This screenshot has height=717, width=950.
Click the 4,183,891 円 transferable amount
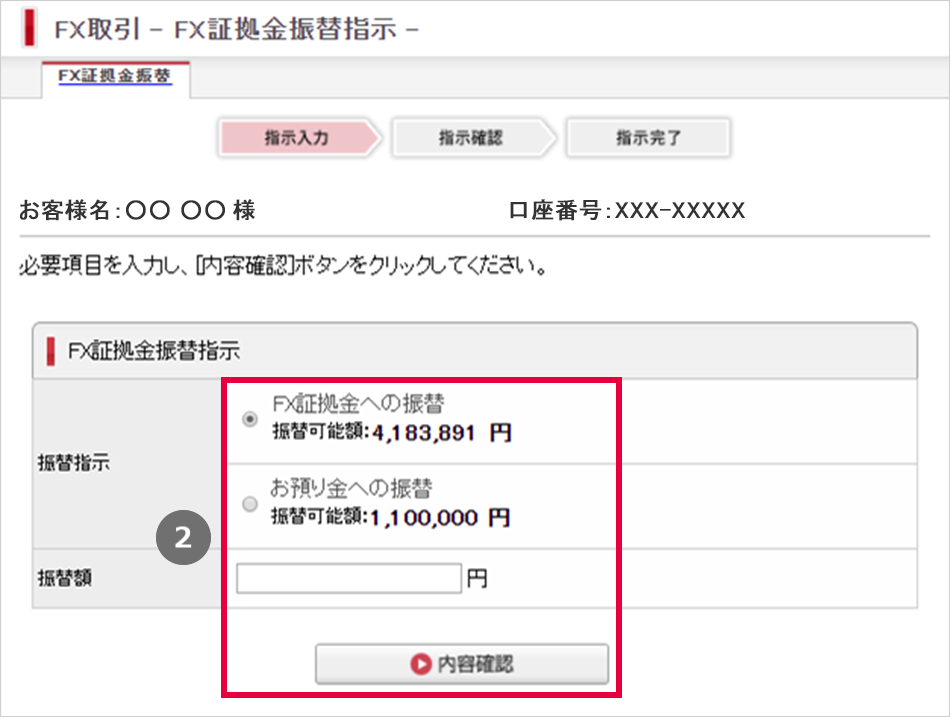(x=441, y=434)
